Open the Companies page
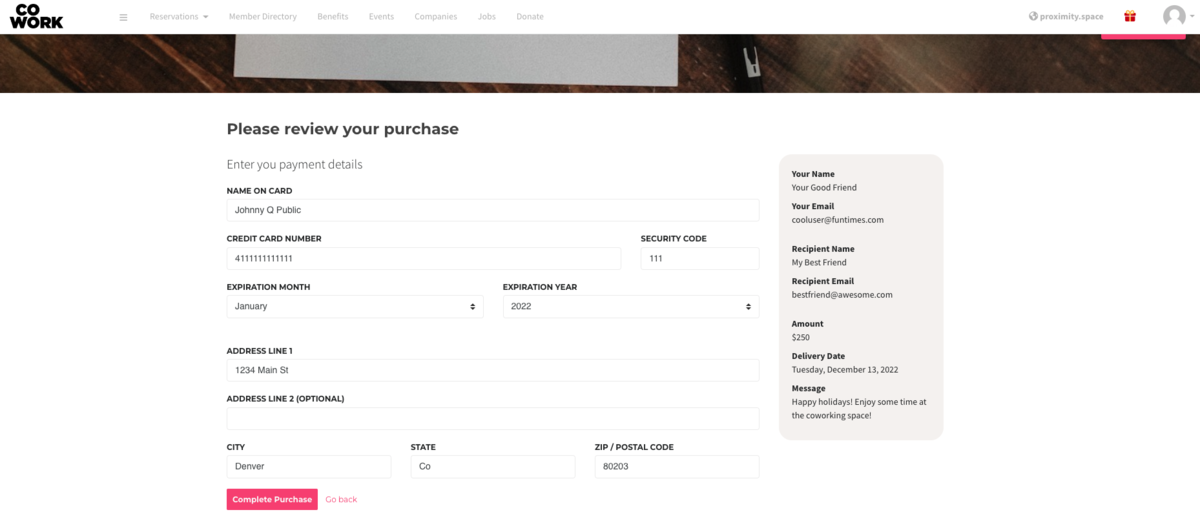This screenshot has height=521, width=1200. 436,17
